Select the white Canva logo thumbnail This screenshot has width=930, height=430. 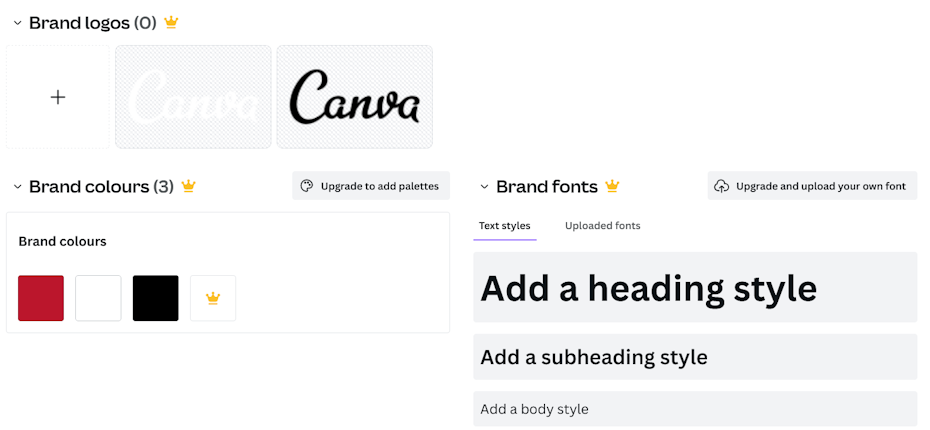pos(193,97)
